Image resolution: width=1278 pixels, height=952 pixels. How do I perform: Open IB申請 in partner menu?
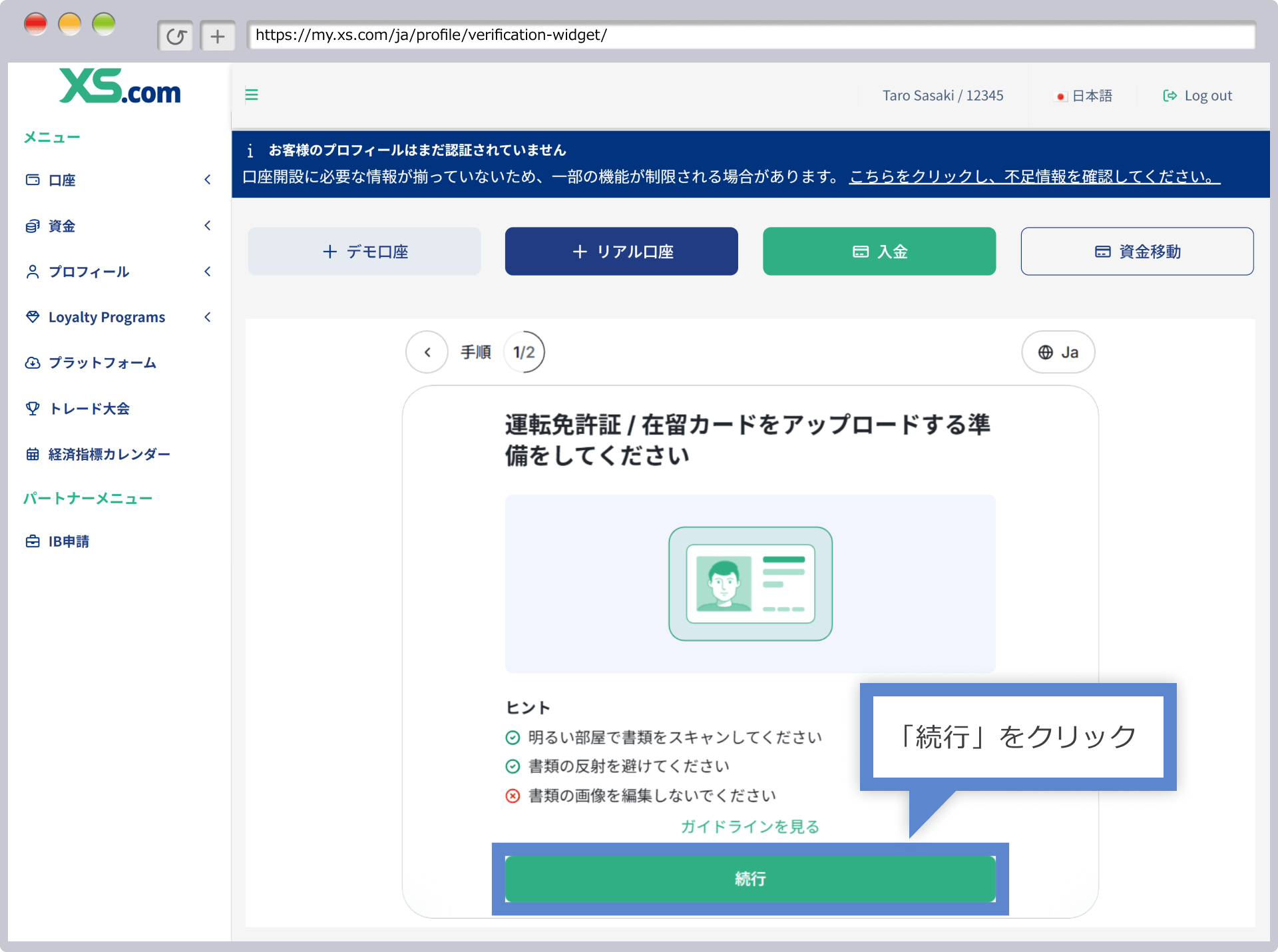(57, 541)
